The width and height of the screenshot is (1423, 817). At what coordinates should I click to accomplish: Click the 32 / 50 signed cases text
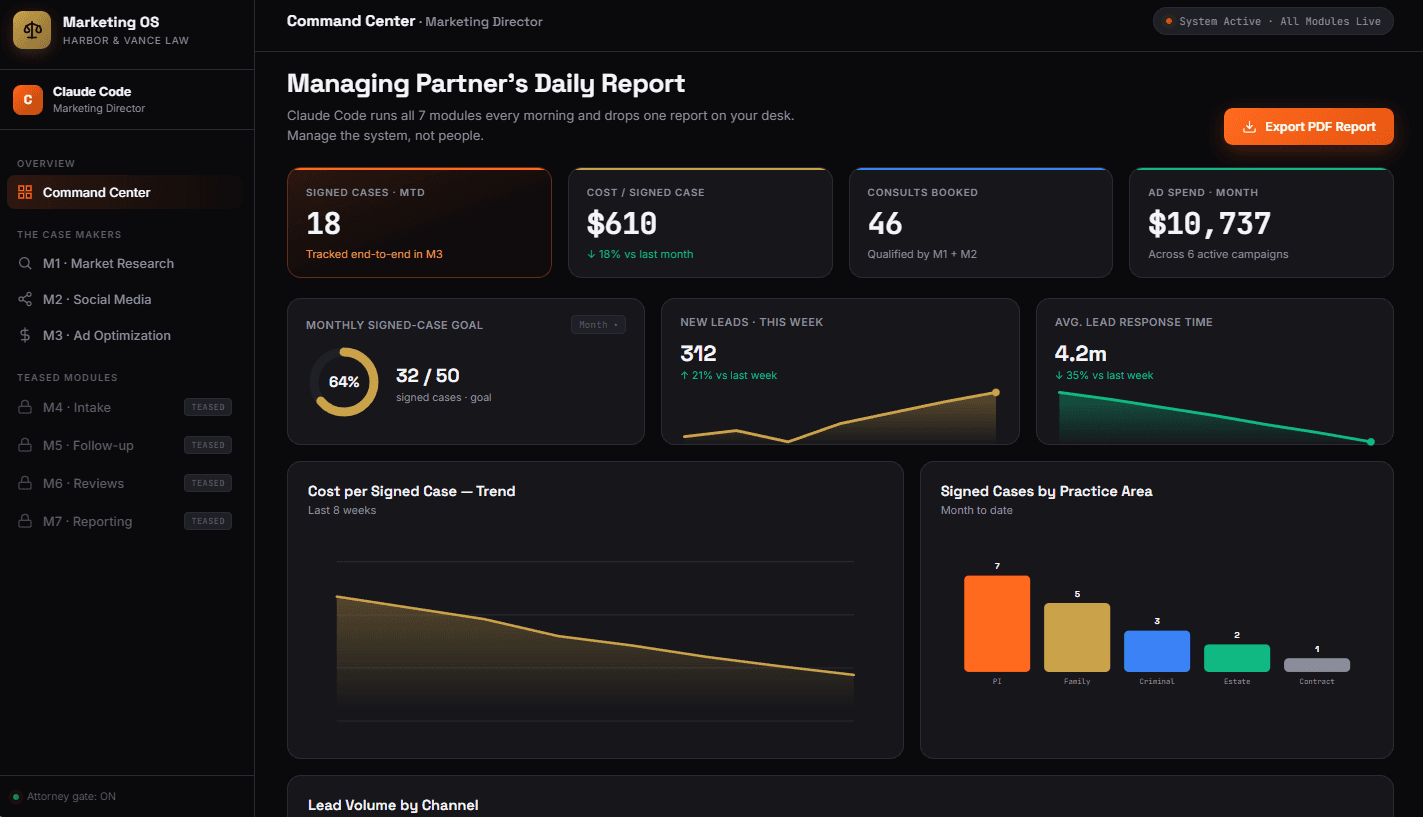428,376
